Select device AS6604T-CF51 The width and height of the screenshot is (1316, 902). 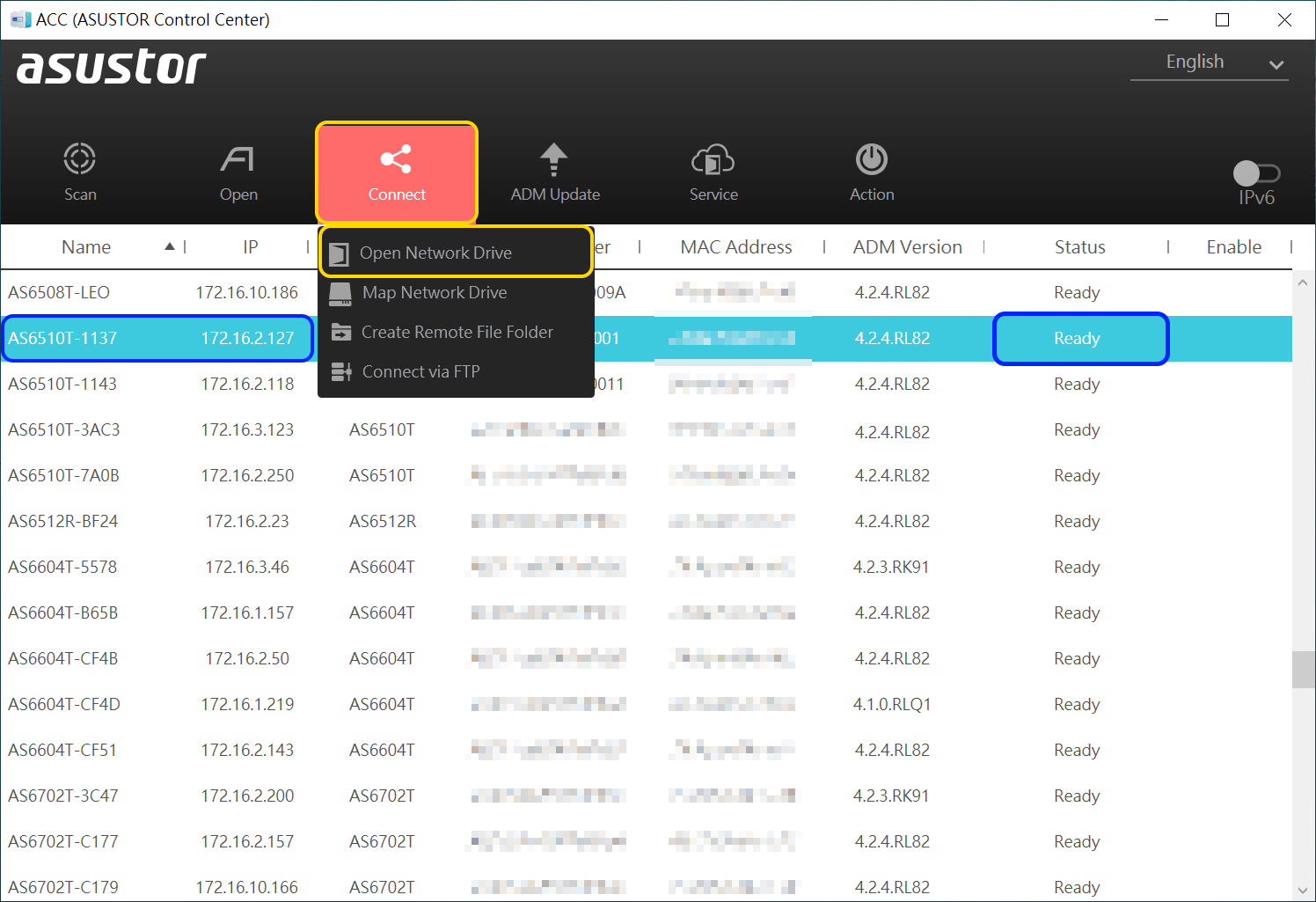point(62,750)
